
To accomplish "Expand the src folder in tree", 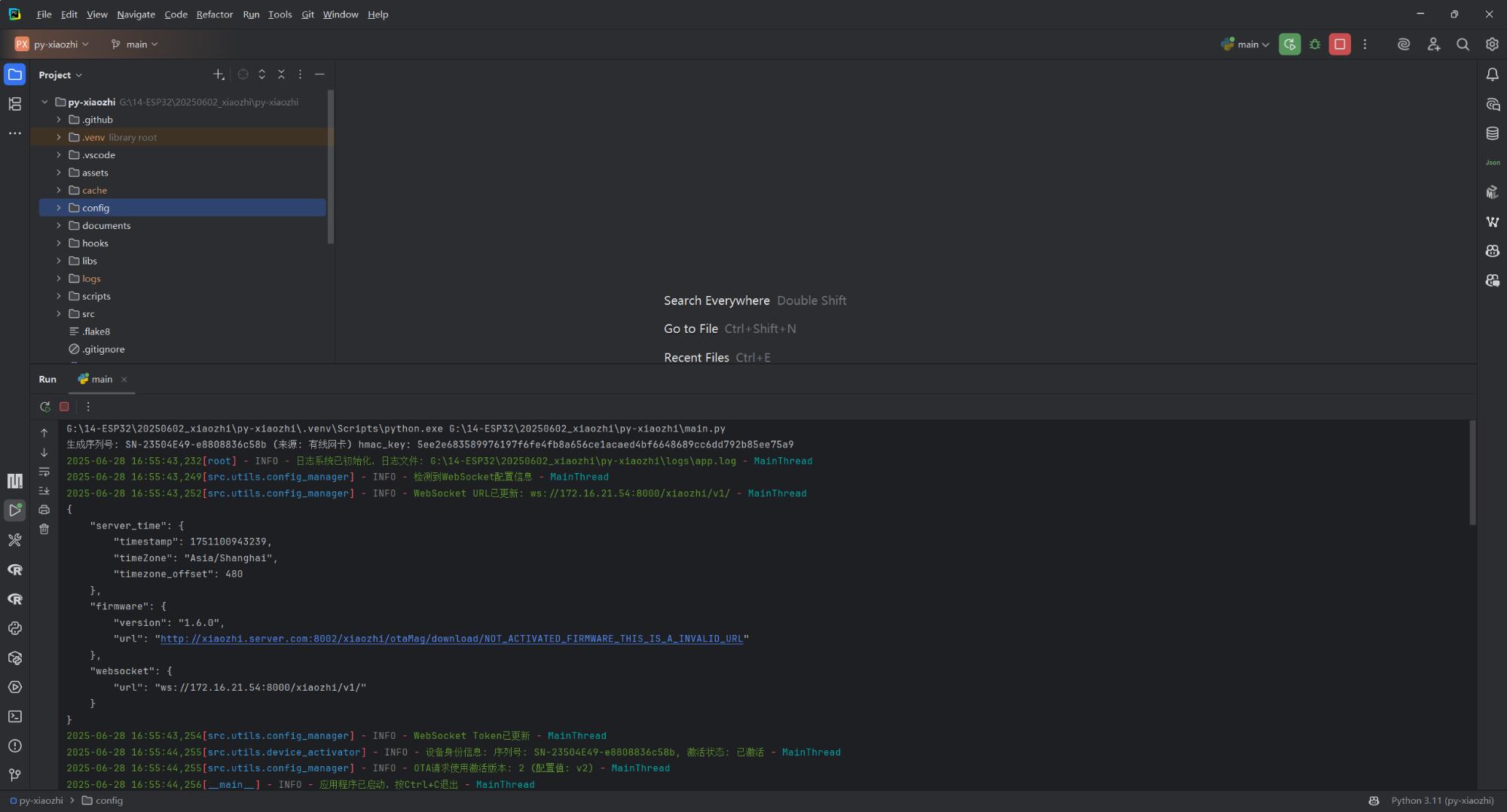I will coord(59,314).
